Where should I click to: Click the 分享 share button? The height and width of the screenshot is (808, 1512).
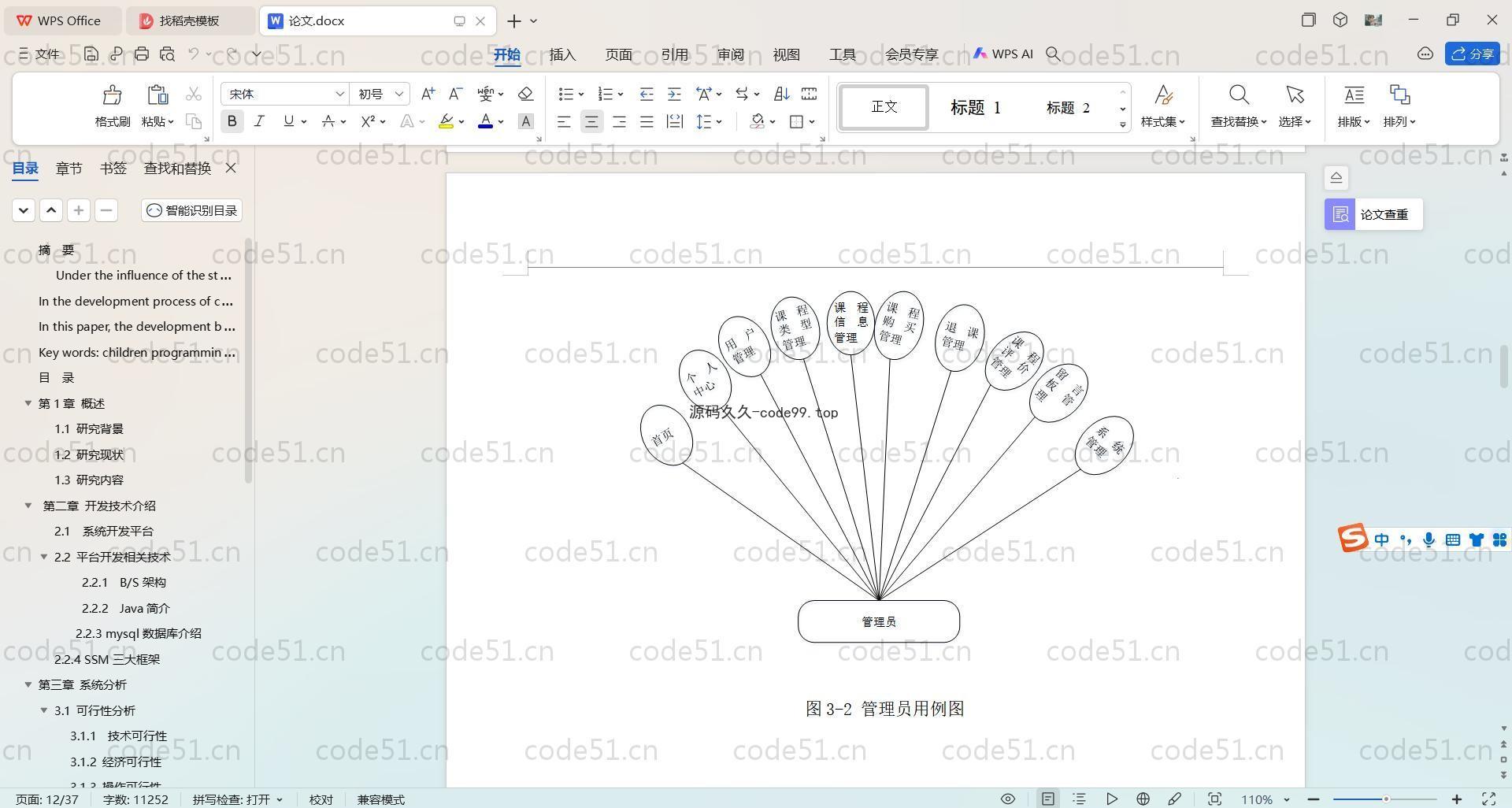(1472, 54)
